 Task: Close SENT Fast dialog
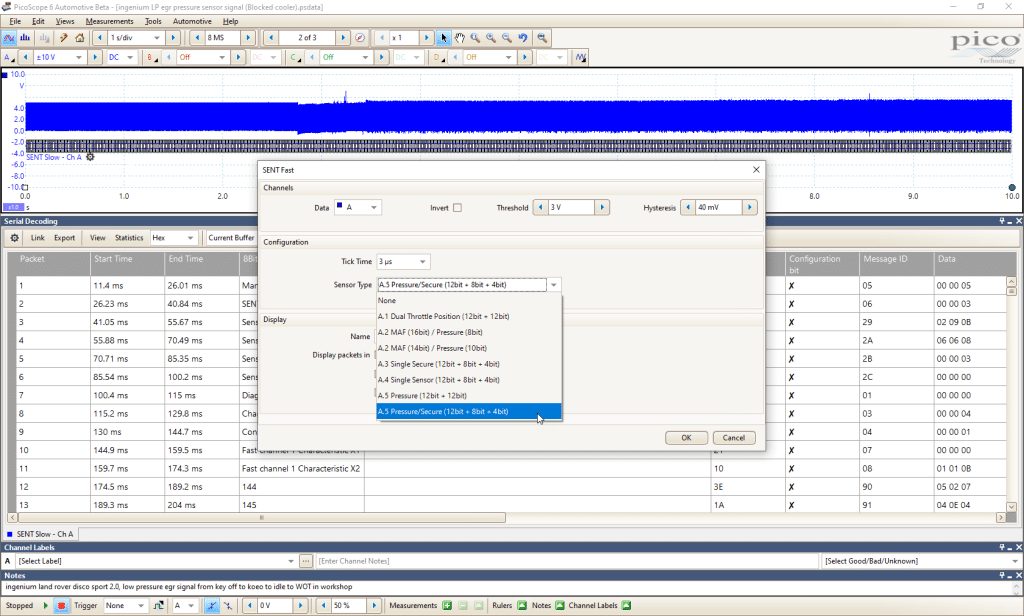(x=756, y=170)
